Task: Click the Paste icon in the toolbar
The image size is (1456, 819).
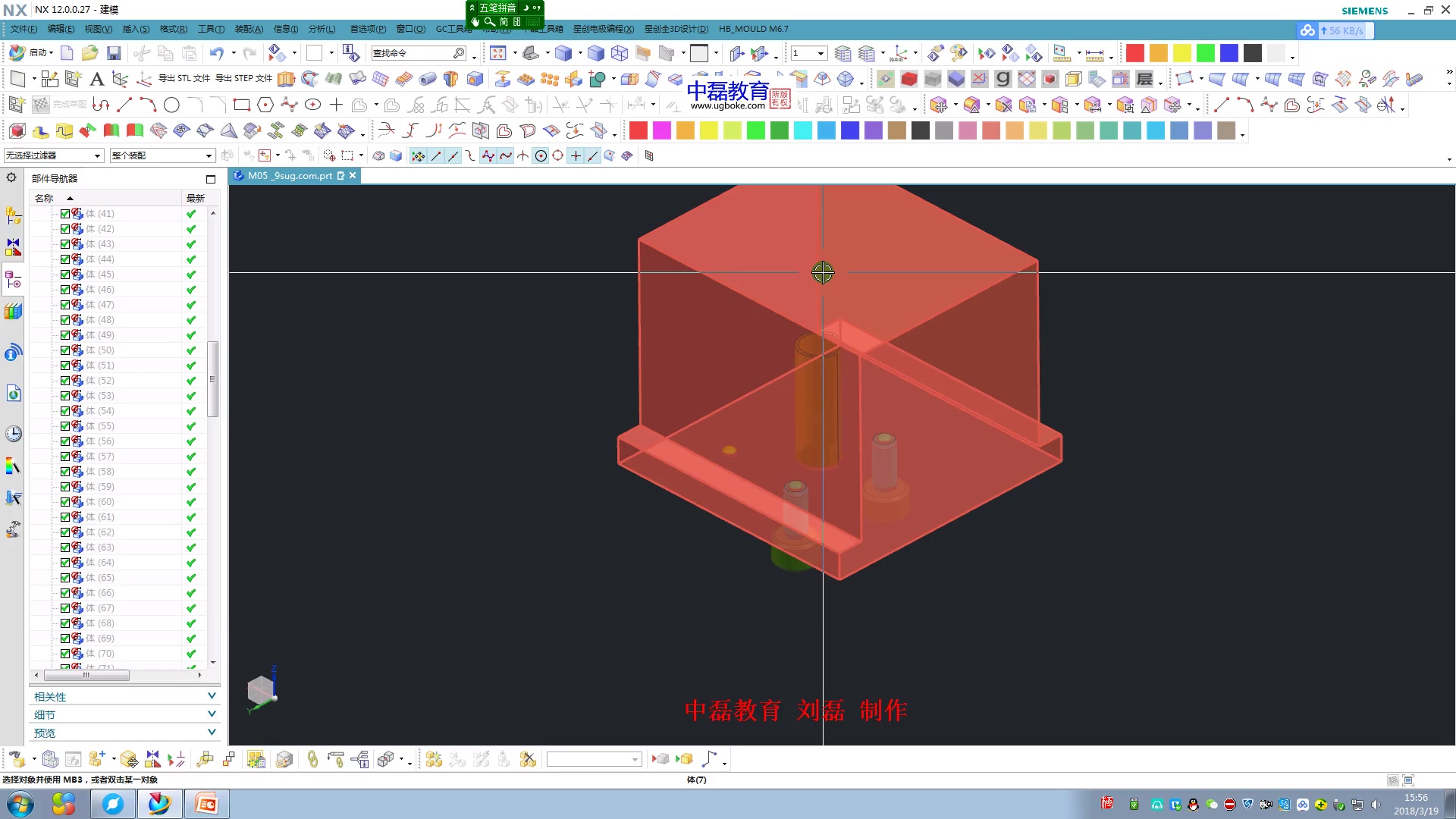Action: (190, 53)
